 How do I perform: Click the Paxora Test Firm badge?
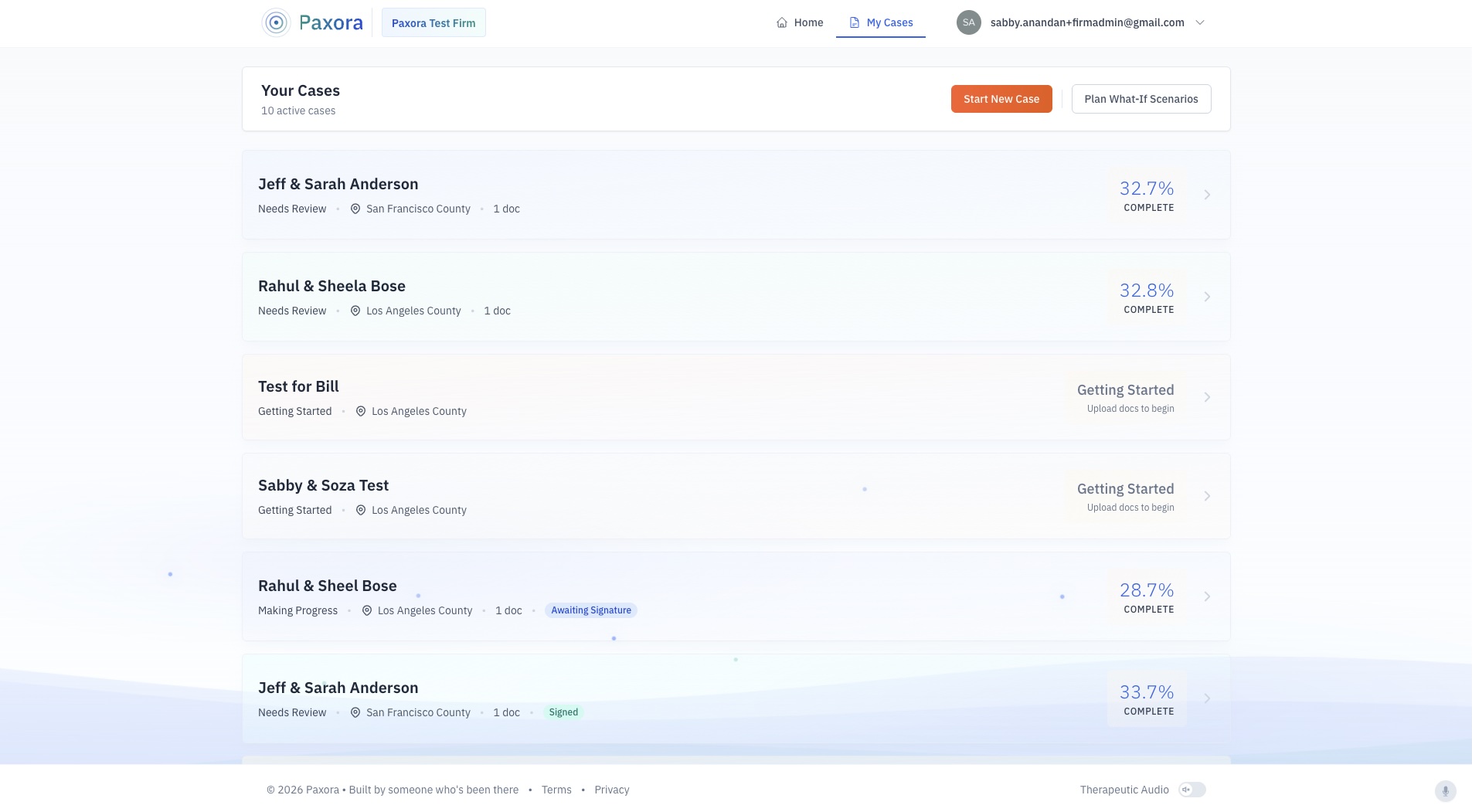click(x=433, y=23)
